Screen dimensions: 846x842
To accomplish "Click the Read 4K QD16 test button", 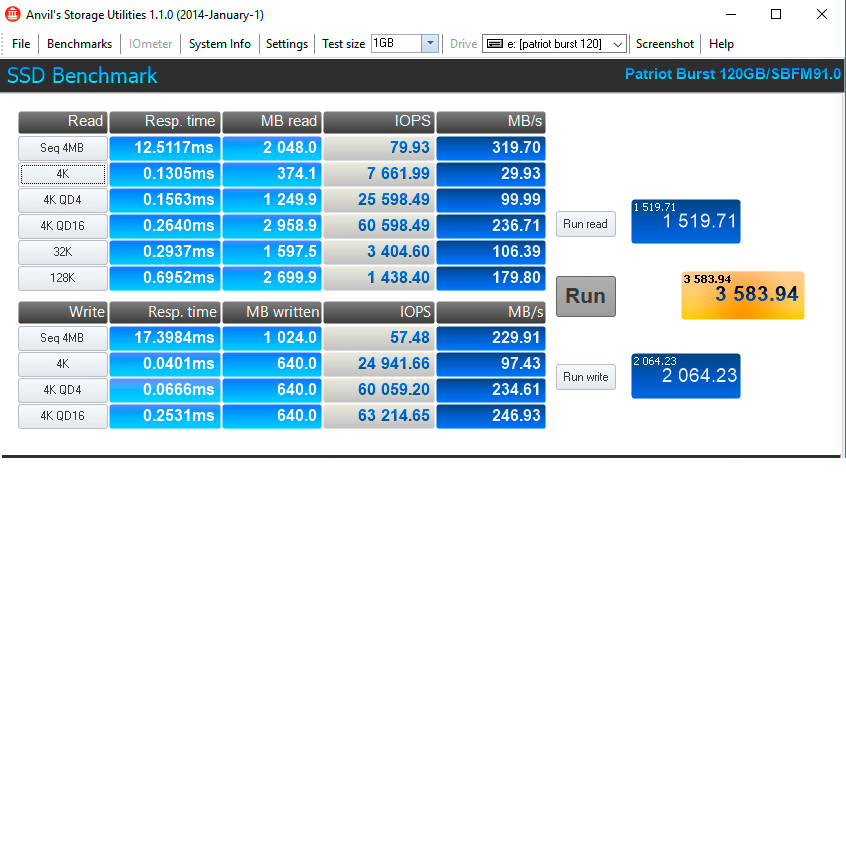I will pyautogui.click(x=63, y=225).
